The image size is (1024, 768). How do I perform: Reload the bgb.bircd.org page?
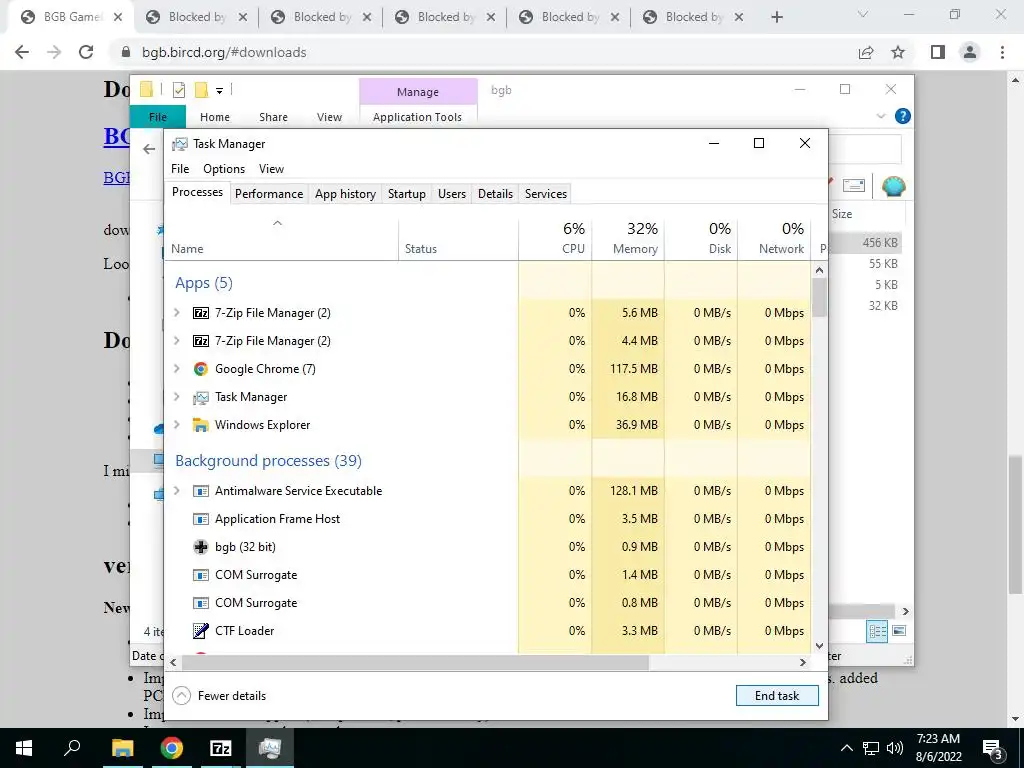[86, 52]
